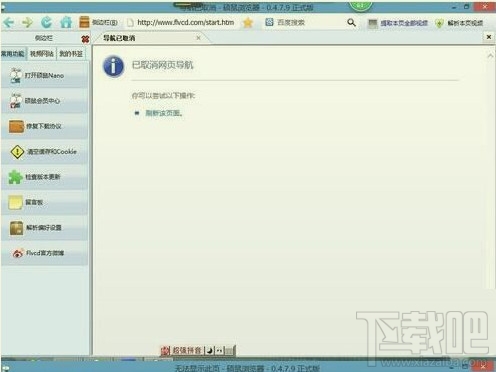Open 打开硕鼠Nano from the sidebar
This screenshot has width=496, height=372.
tap(45, 75)
